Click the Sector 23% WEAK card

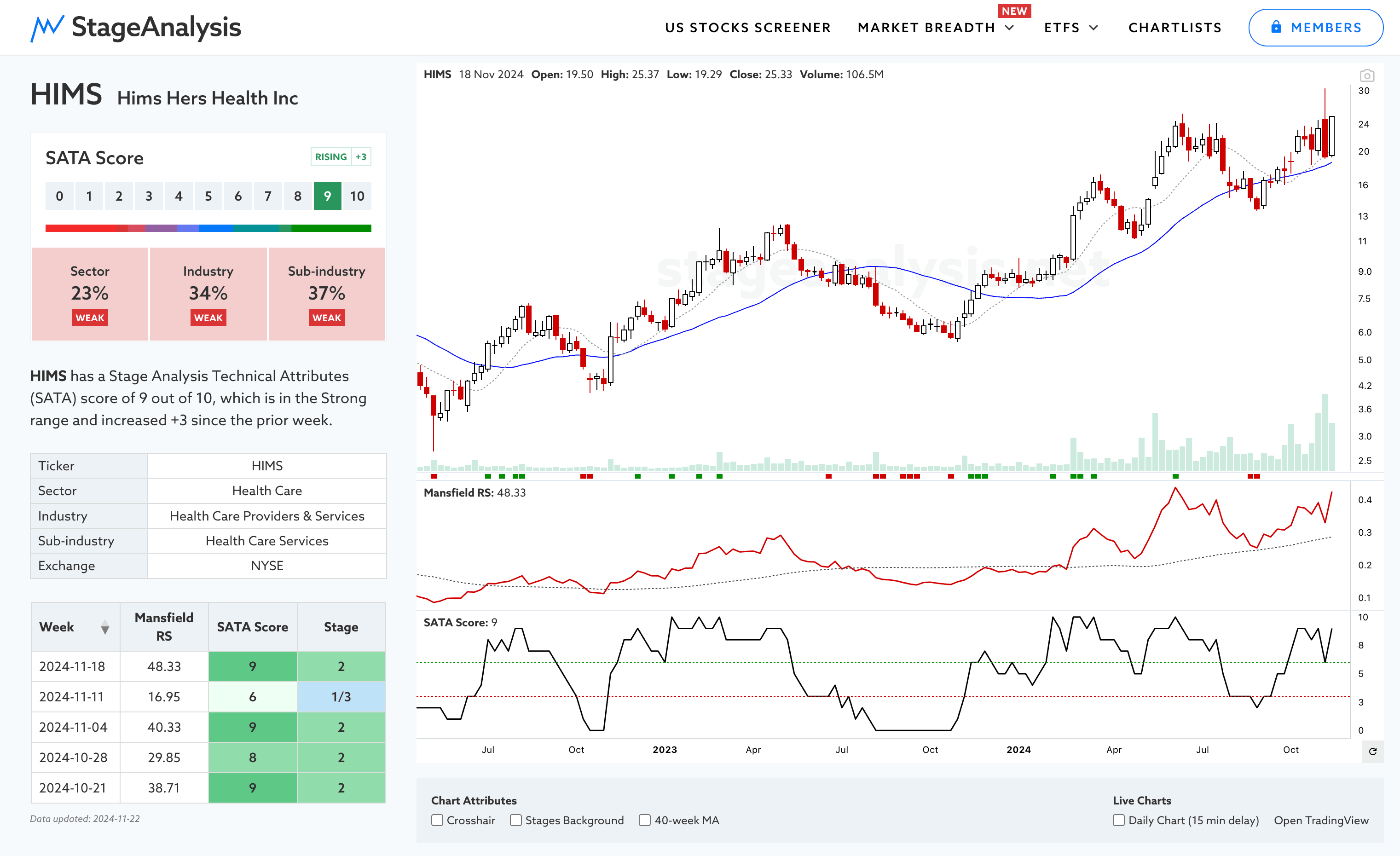pyautogui.click(x=90, y=294)
